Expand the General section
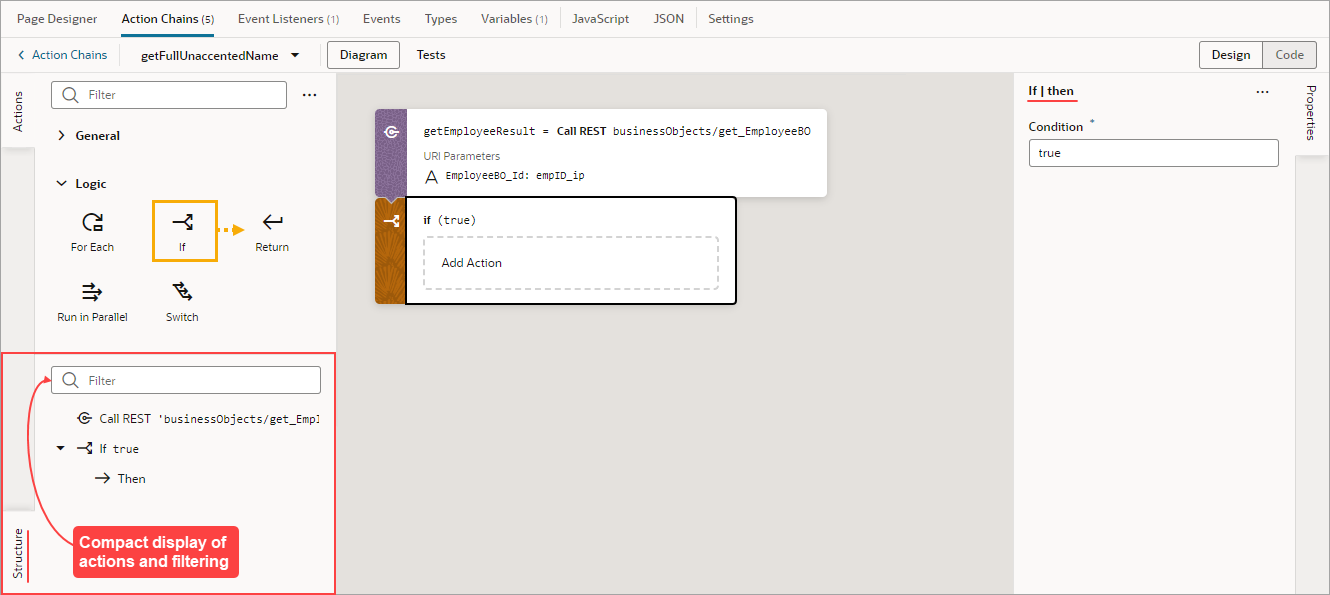This screenshot has height=595, width=1330. point(63,135)
